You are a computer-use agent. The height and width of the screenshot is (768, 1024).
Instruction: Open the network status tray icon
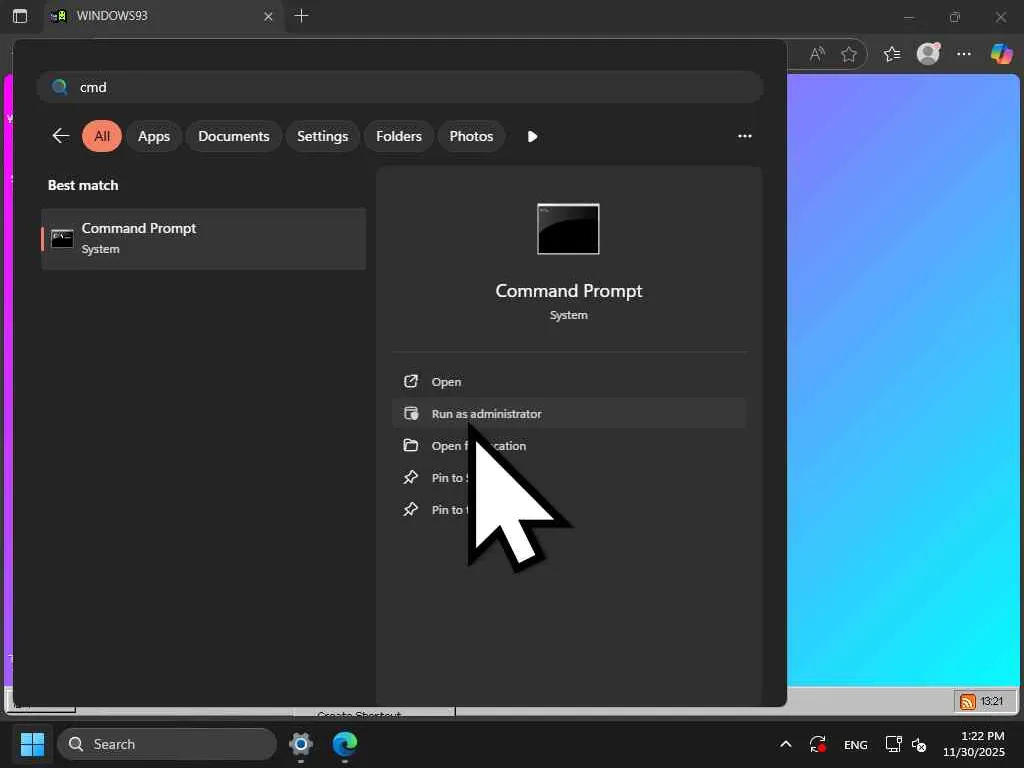pos(893,744)
